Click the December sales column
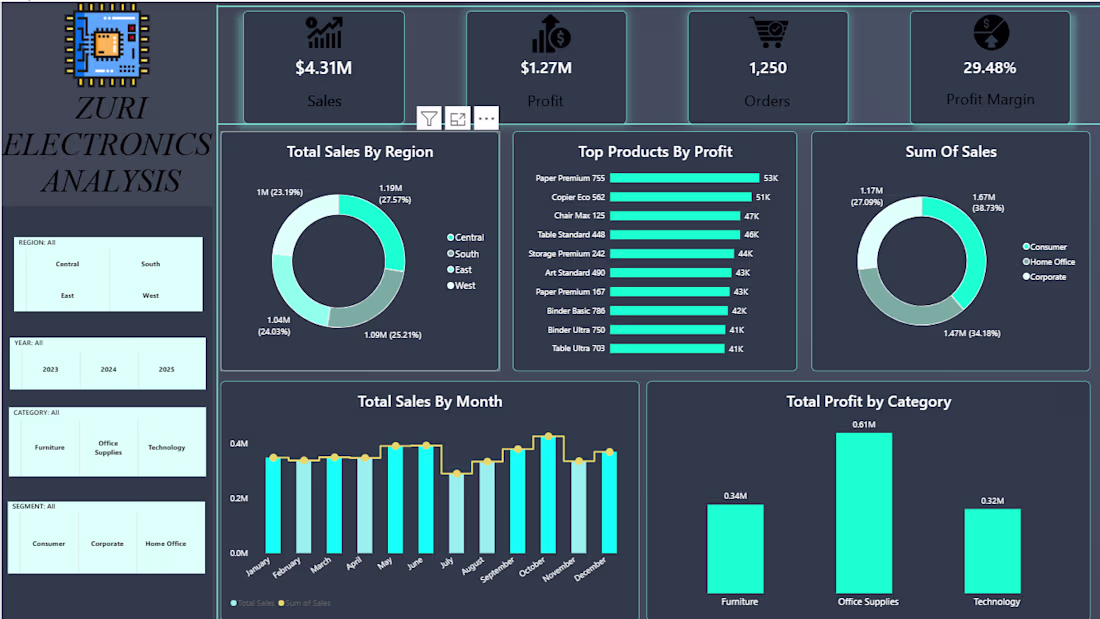The width and height of the screenshot is (1100, 619). click(610, 502)
